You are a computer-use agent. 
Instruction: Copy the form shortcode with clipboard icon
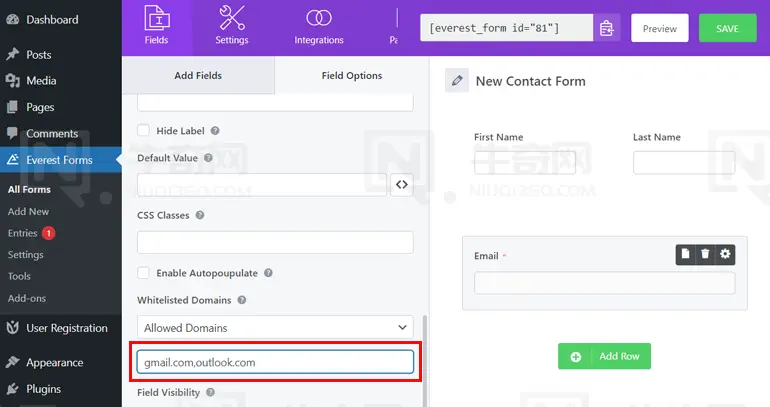[x=607, y=28]
